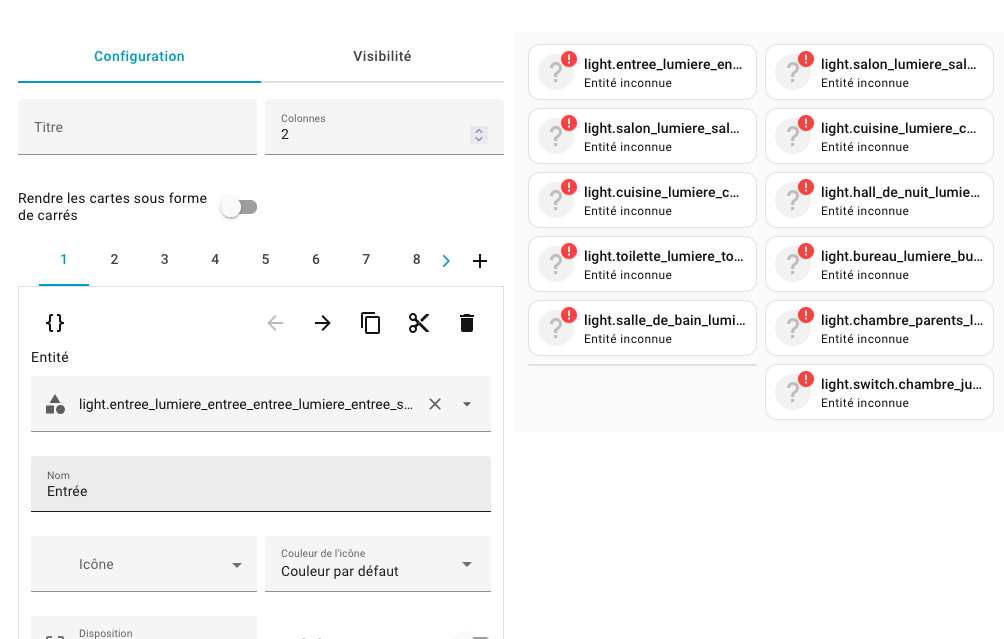Toggle render cards as squares switch
This screenshot has width=1004, height=639.
click(x=240, y=207)
